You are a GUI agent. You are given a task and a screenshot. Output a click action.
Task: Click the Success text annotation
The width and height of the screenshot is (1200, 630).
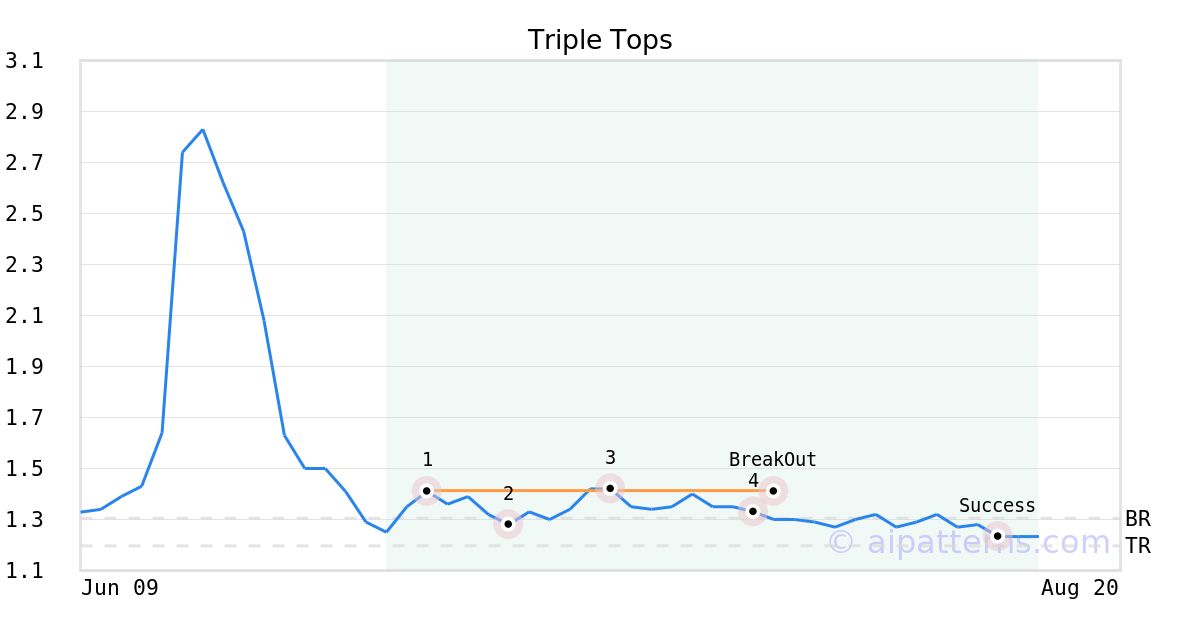coord(997,506)
